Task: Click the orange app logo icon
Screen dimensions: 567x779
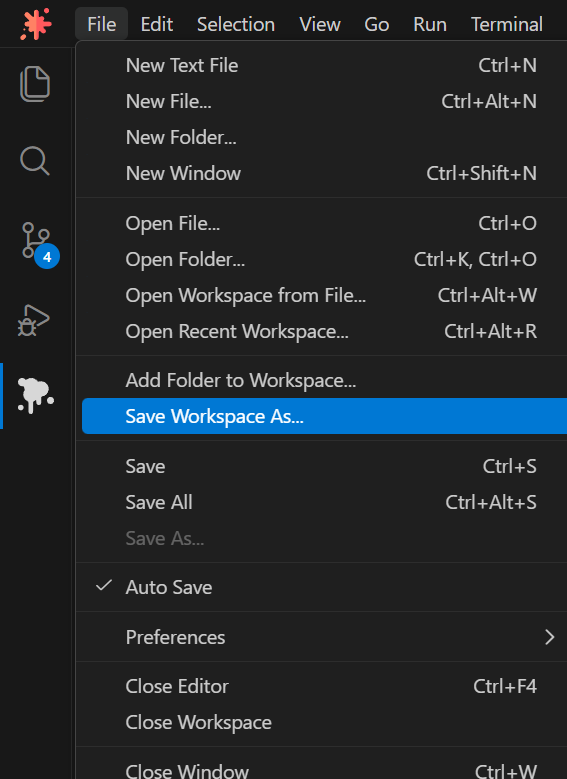Action: (36, 23)
